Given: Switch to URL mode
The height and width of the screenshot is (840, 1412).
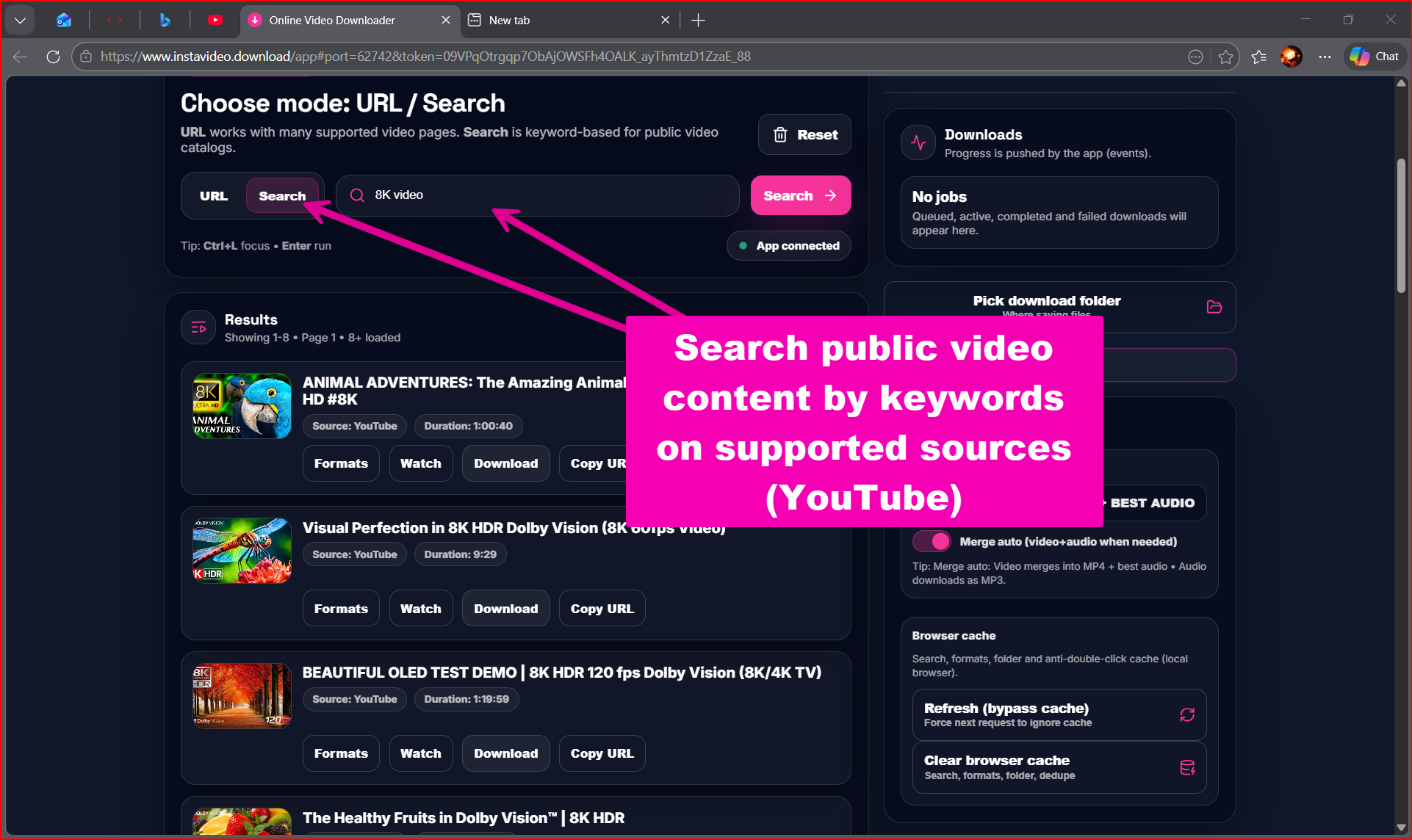Looking at the screenshot, I should click(213, 195).
